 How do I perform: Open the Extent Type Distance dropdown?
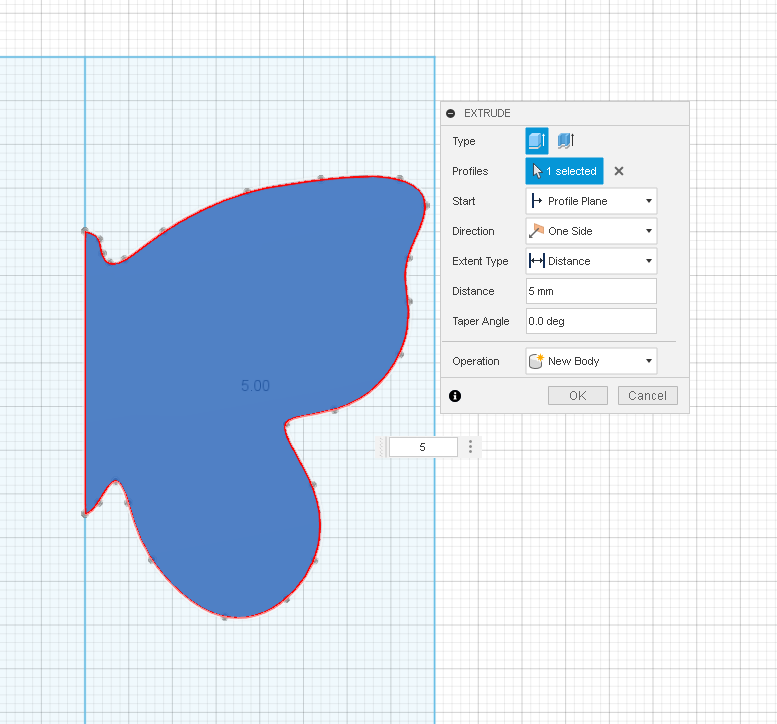[591, 261]
